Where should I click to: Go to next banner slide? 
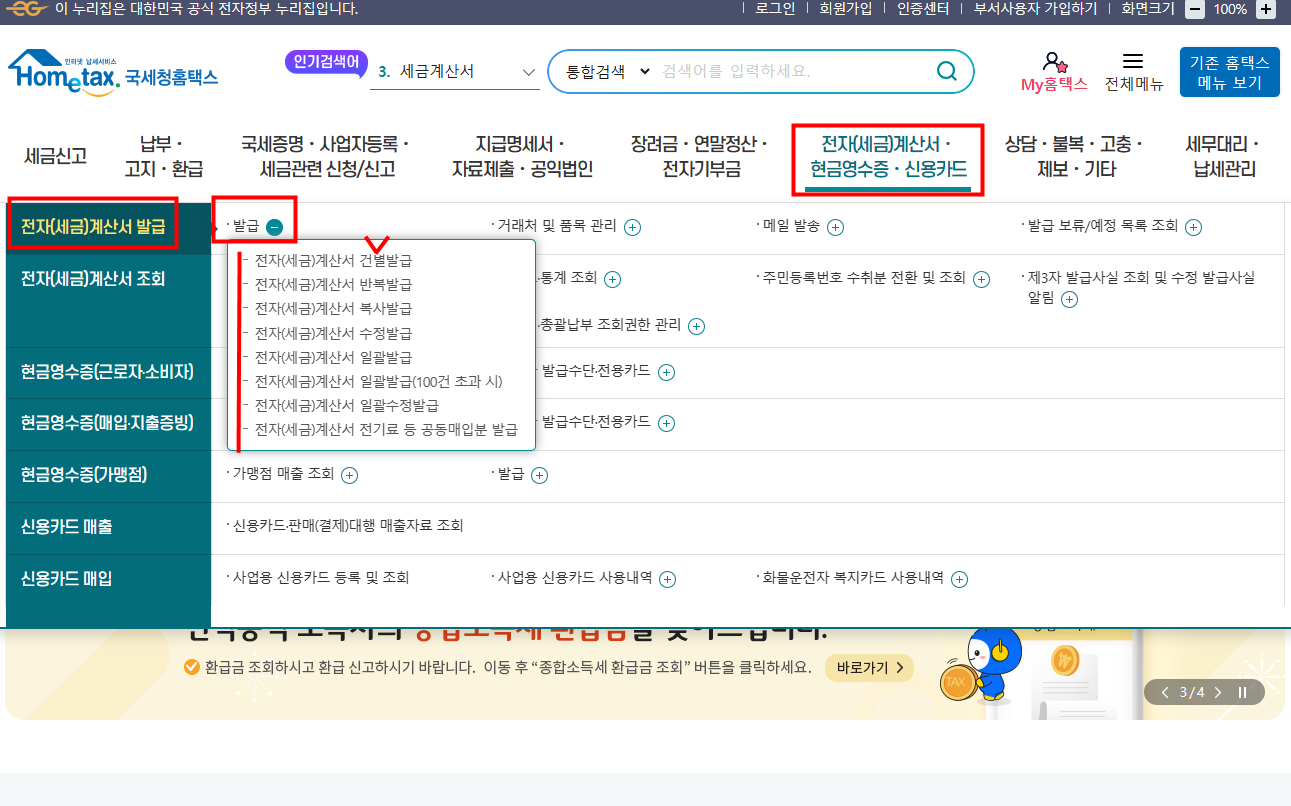click(x=1217, y=692)
